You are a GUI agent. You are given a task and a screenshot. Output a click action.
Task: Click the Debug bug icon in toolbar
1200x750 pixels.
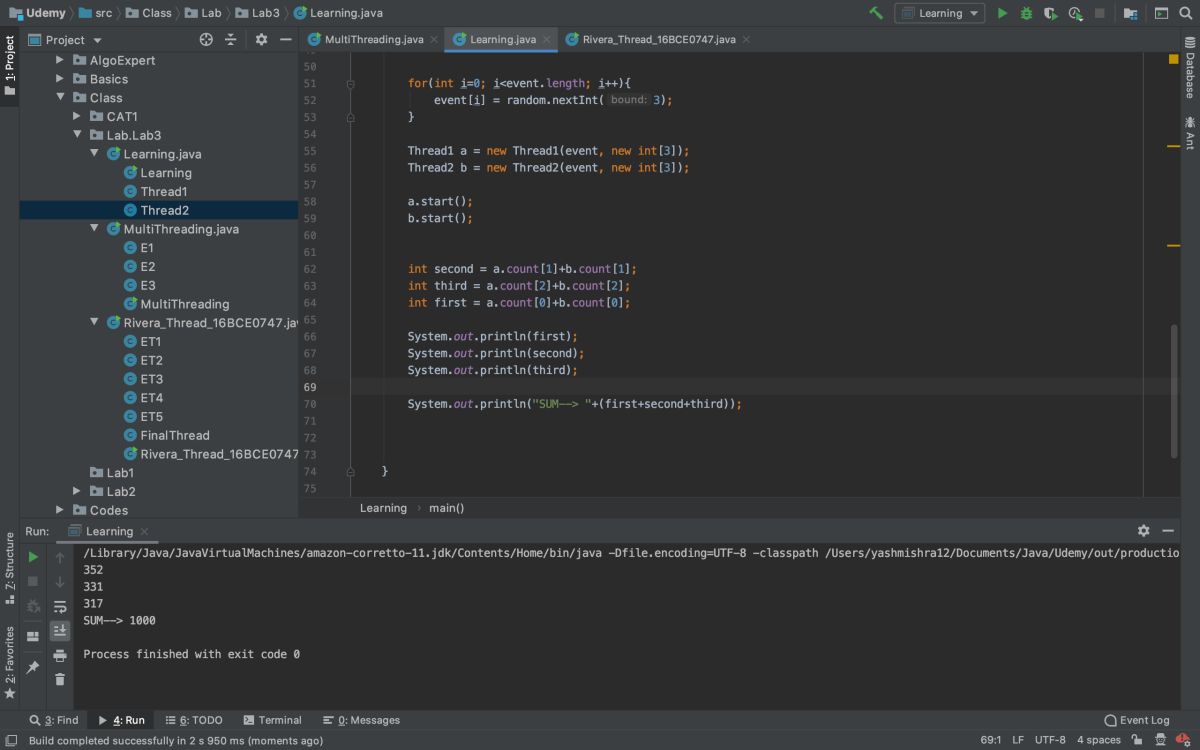point(1026,13)
